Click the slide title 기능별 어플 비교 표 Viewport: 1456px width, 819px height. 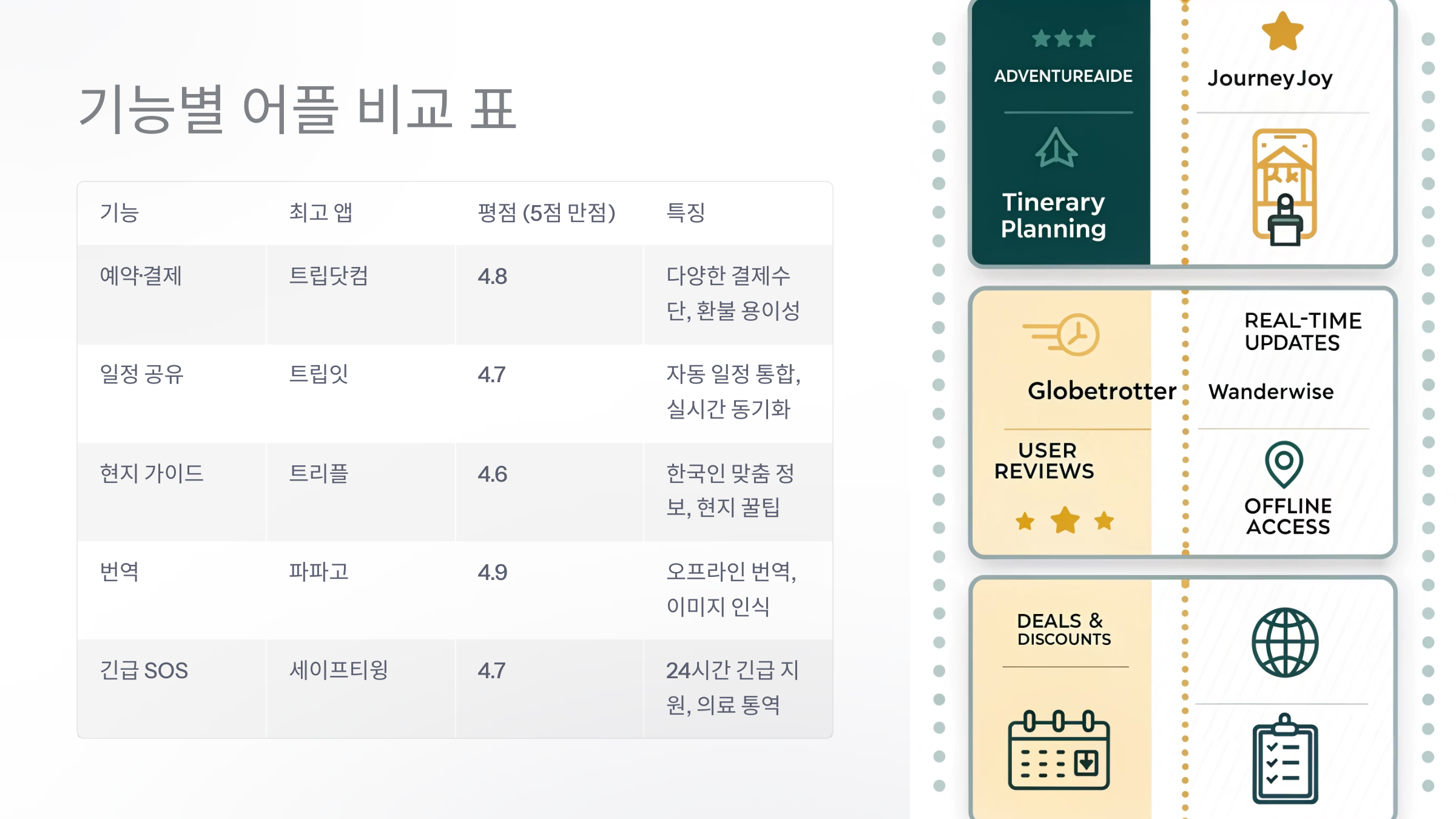click(297, 109)
